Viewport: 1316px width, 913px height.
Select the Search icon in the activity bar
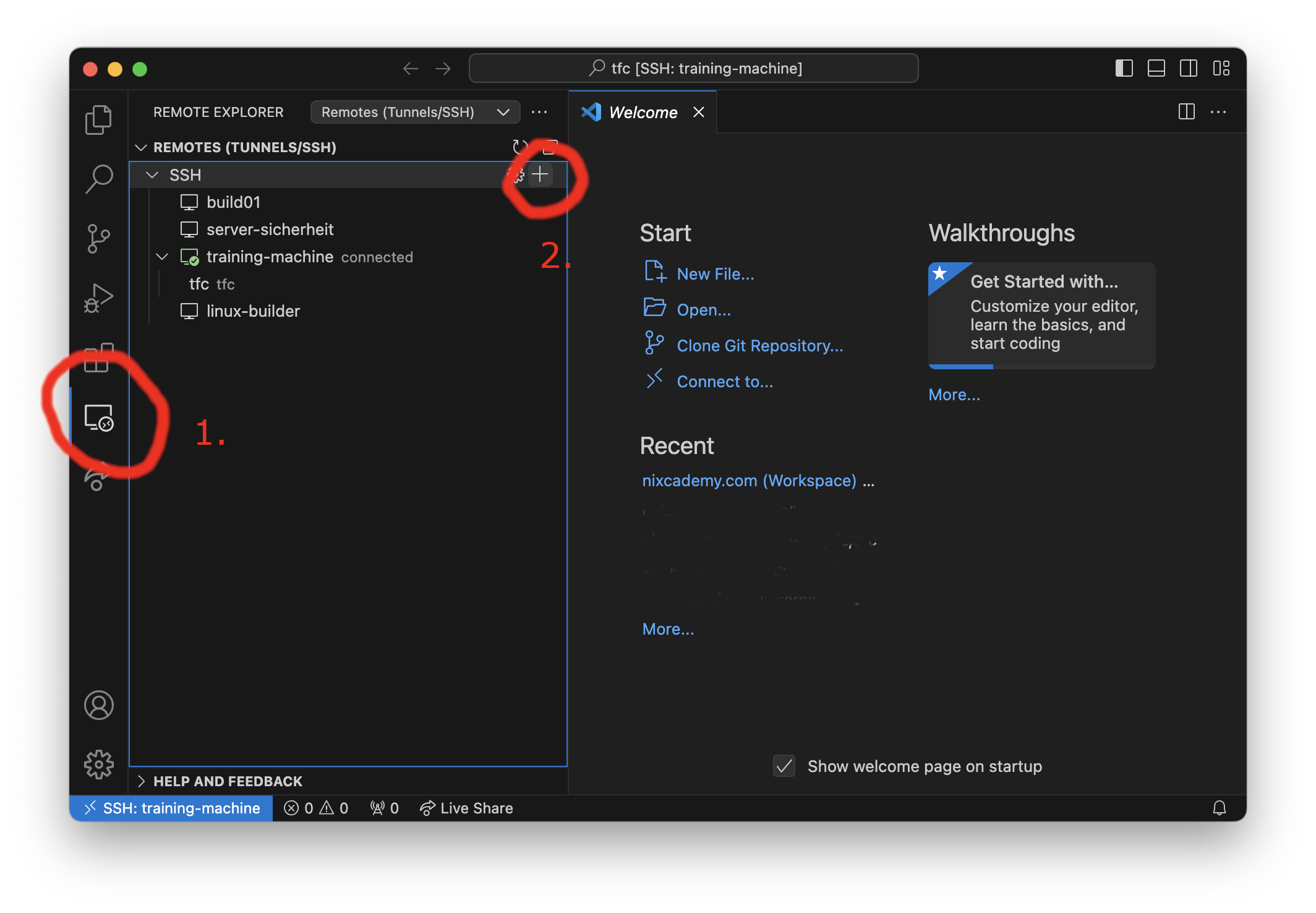(98, 178)
